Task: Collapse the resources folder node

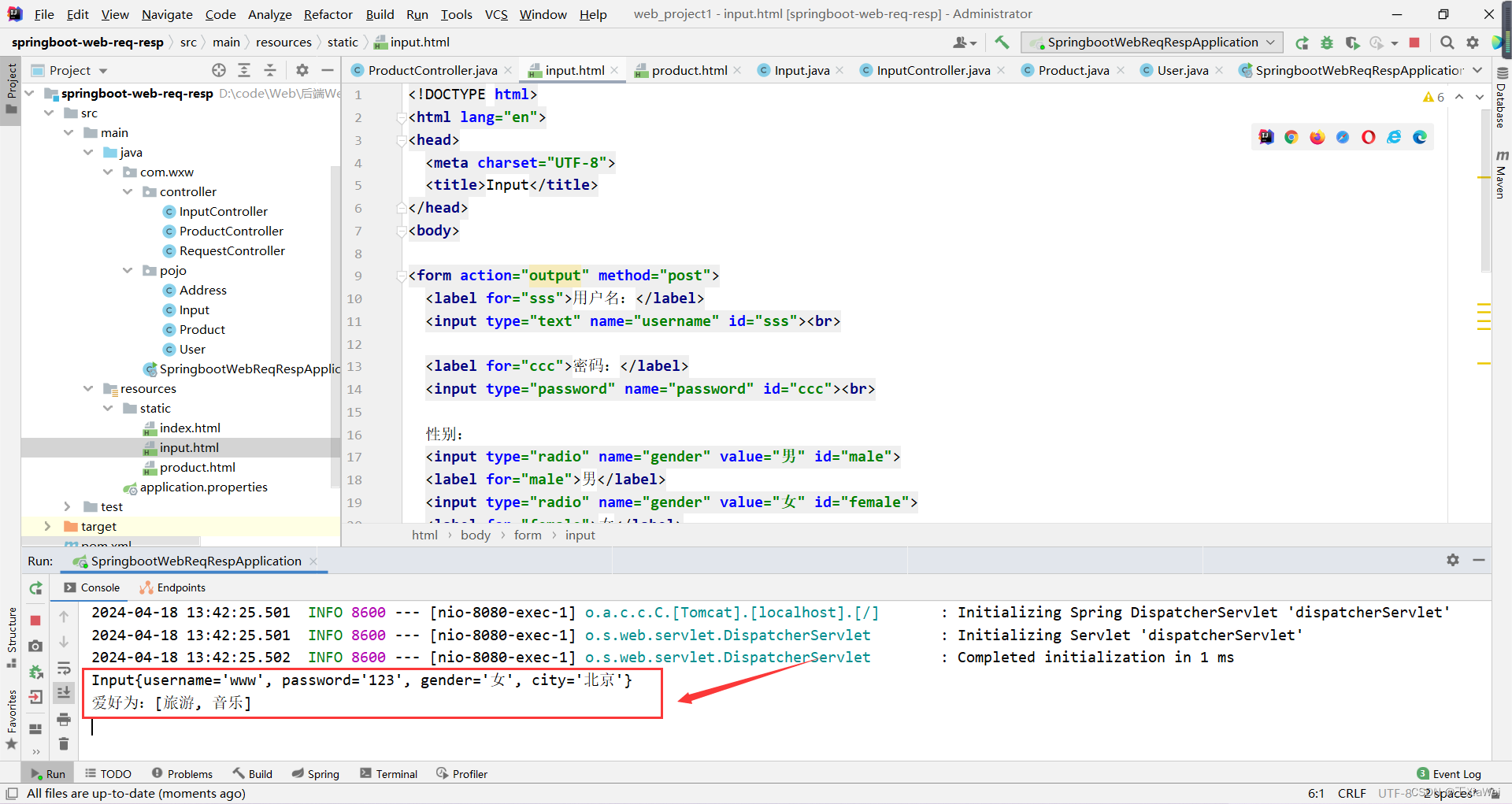Action: coord(88,388)
